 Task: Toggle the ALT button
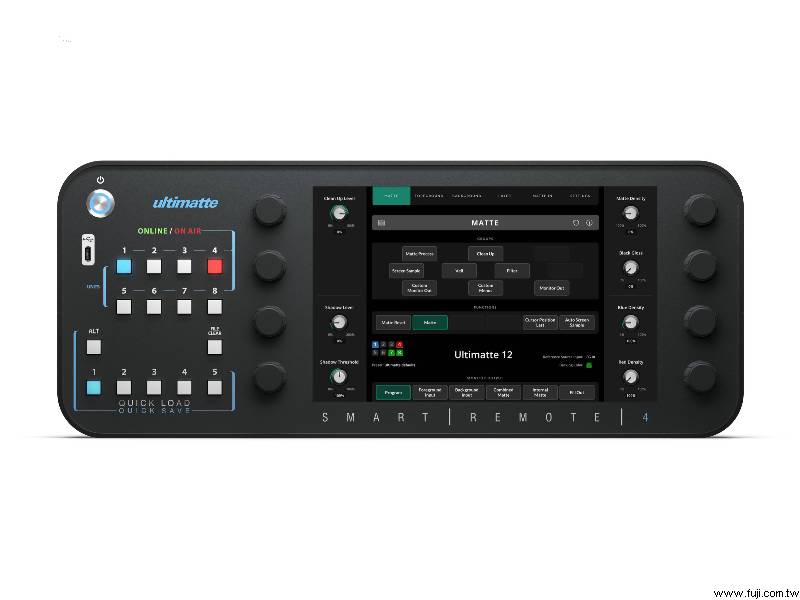94,347
